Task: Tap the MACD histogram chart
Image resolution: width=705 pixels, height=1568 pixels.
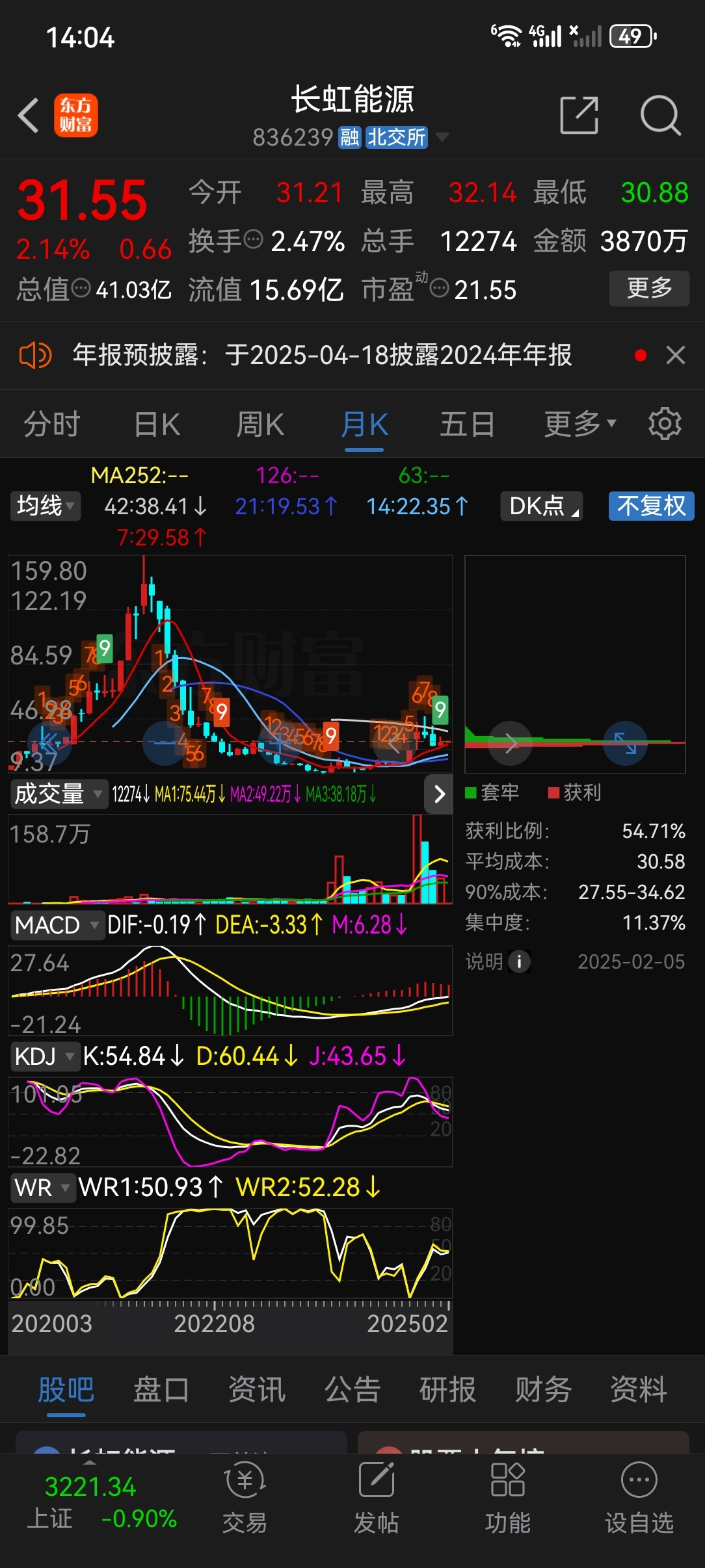Action: point(230,991)
